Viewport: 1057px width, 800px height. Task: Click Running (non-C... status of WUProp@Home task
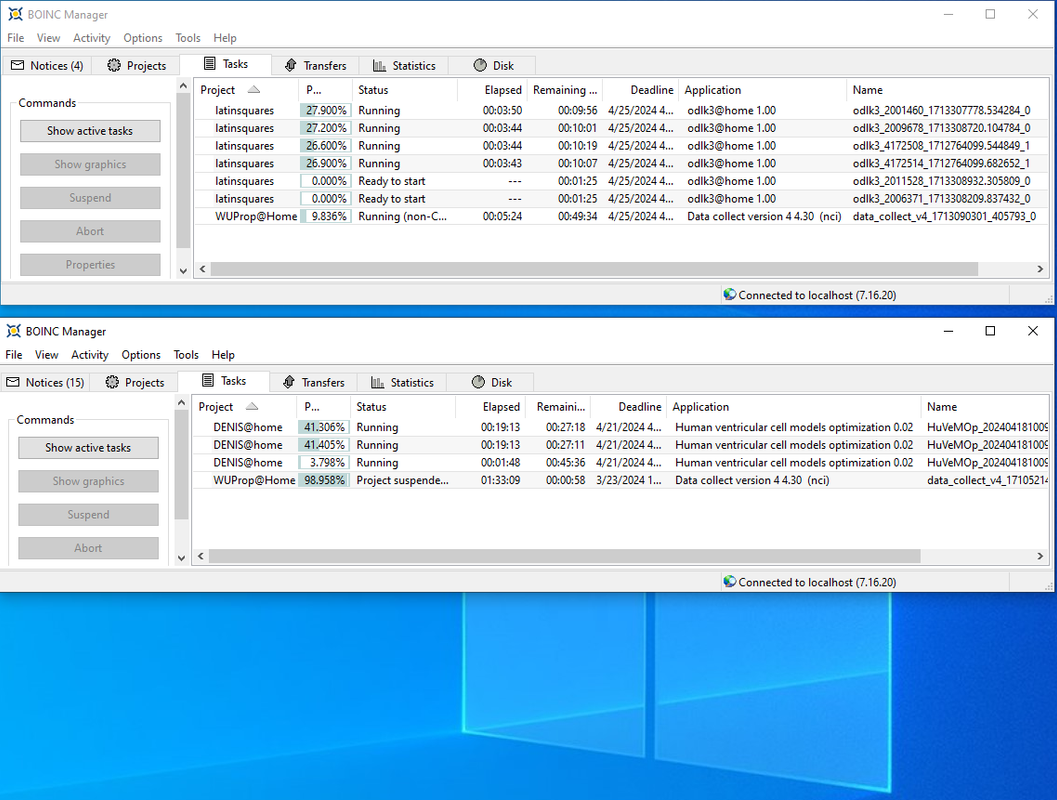pyautogui.click(x=402, y=216)
